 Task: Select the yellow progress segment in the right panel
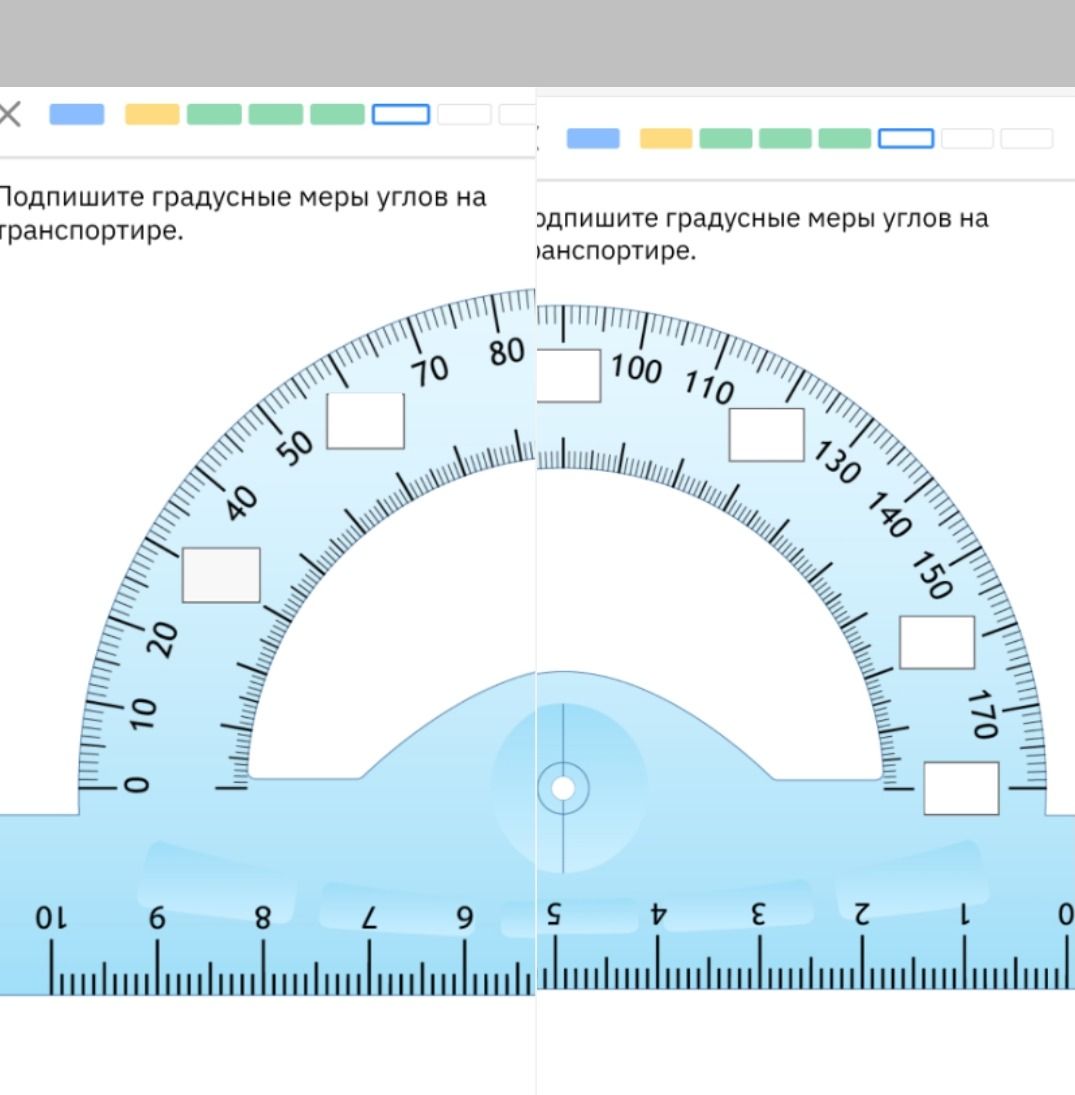666,138
